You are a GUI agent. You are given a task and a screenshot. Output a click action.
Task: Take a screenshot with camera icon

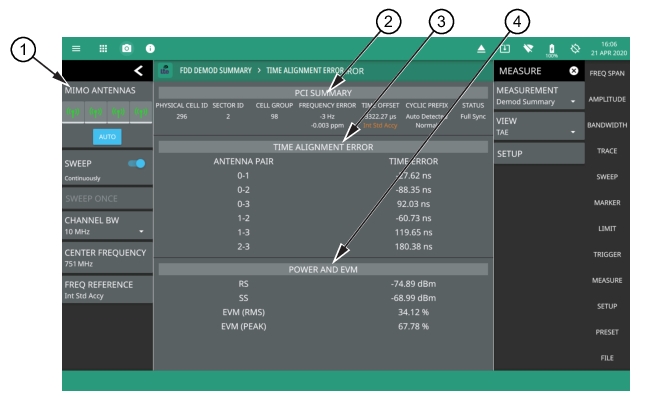pos(127,49)
